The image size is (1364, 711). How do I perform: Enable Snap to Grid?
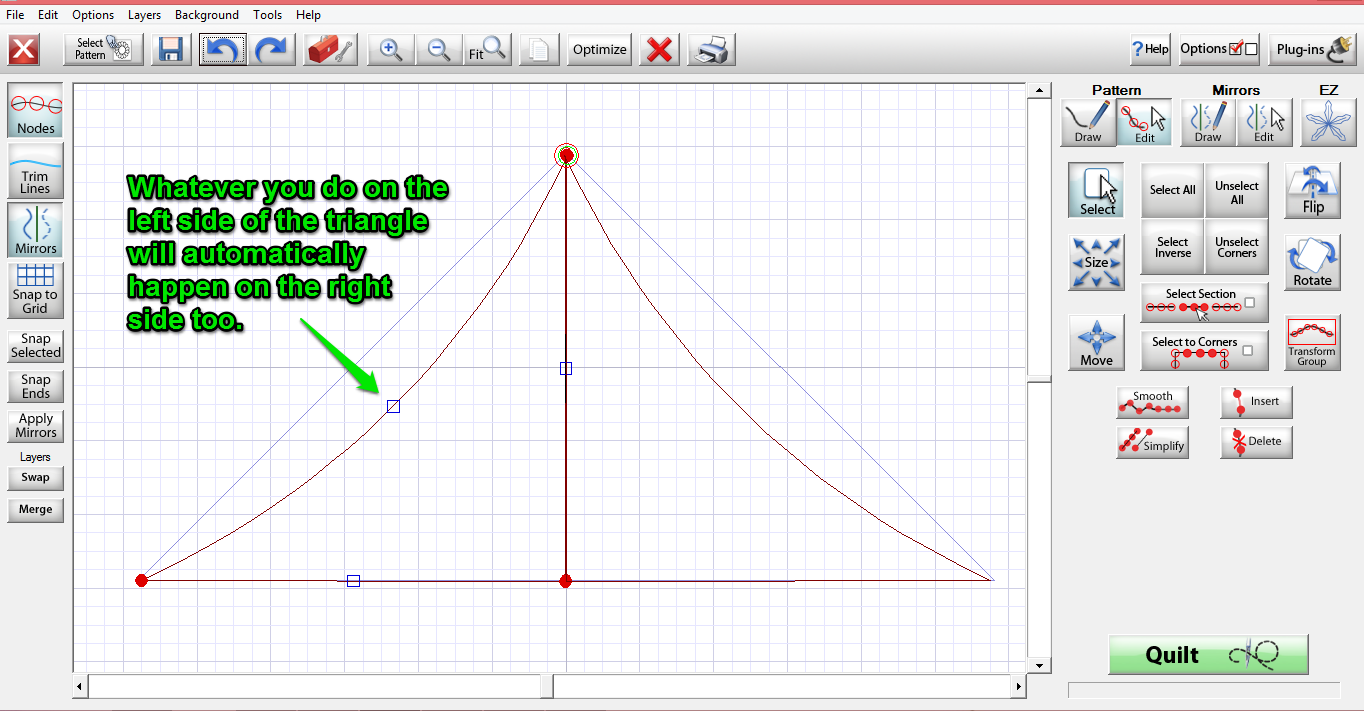point(36,290)
